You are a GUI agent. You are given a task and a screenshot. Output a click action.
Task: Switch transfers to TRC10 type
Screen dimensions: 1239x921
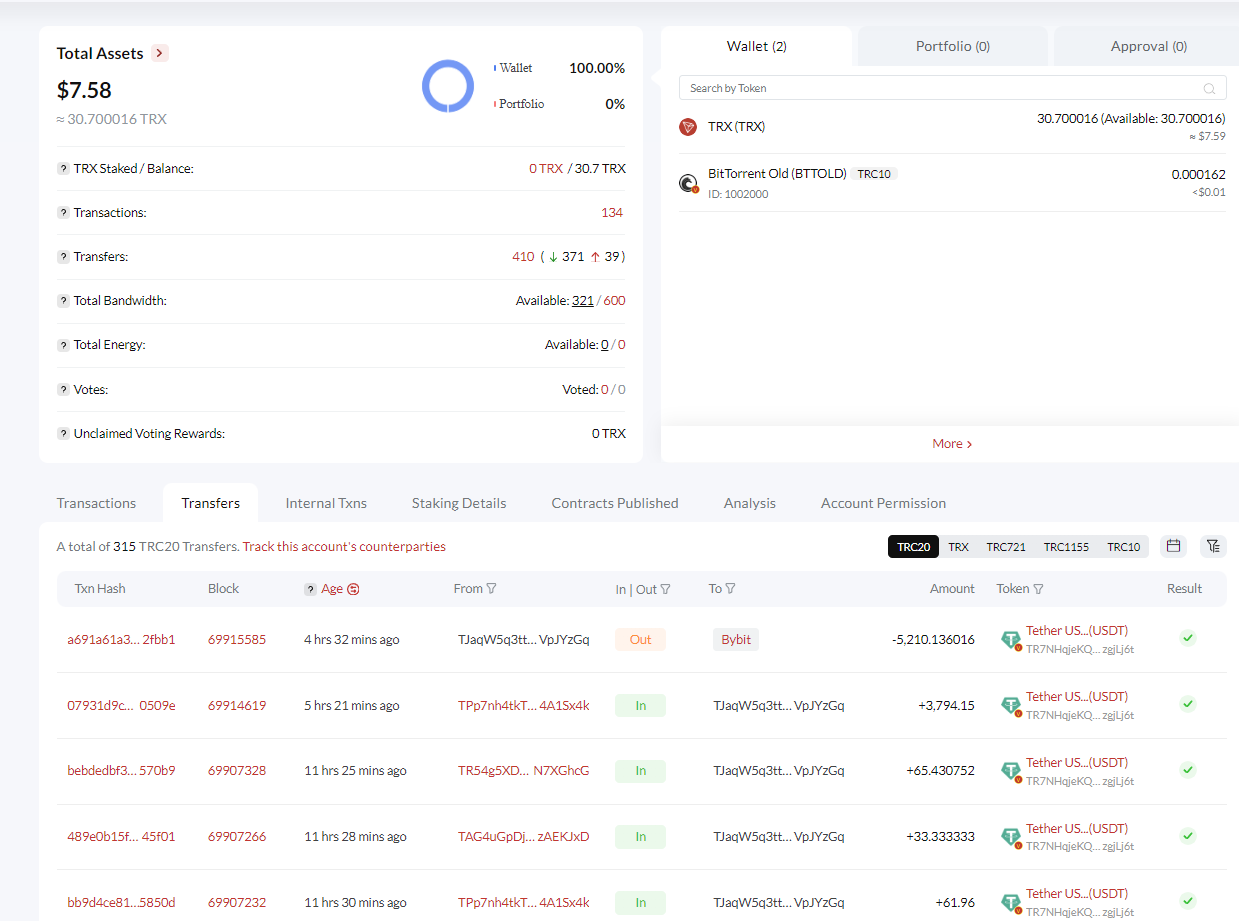tap(1123, 547)
